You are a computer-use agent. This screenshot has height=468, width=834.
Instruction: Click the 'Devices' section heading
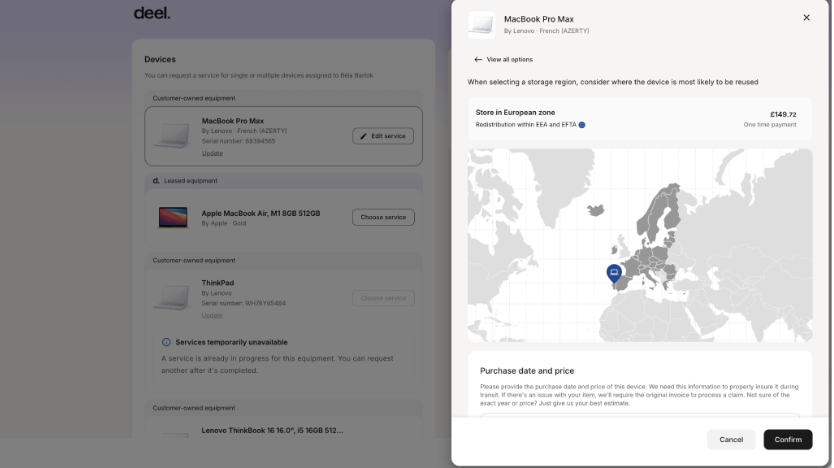click(x=160, y=60)
